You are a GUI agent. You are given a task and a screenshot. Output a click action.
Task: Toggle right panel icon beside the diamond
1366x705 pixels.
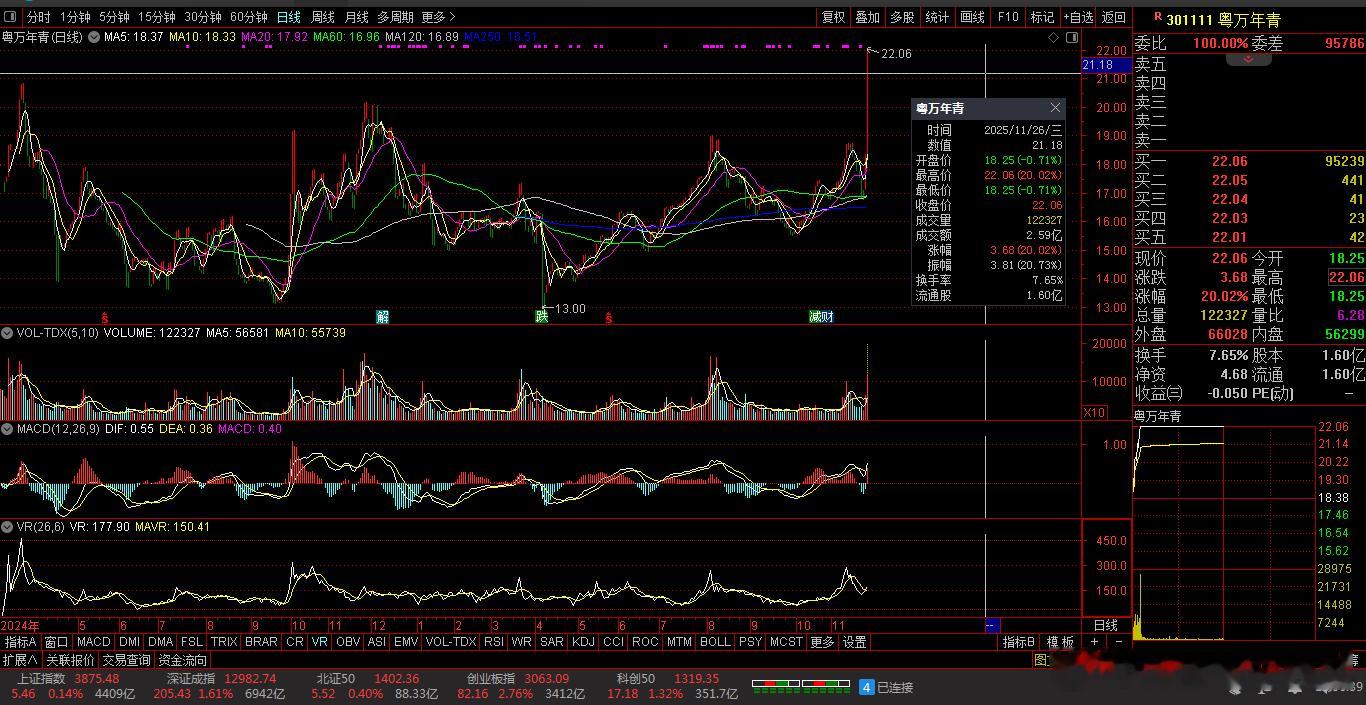1072,38
